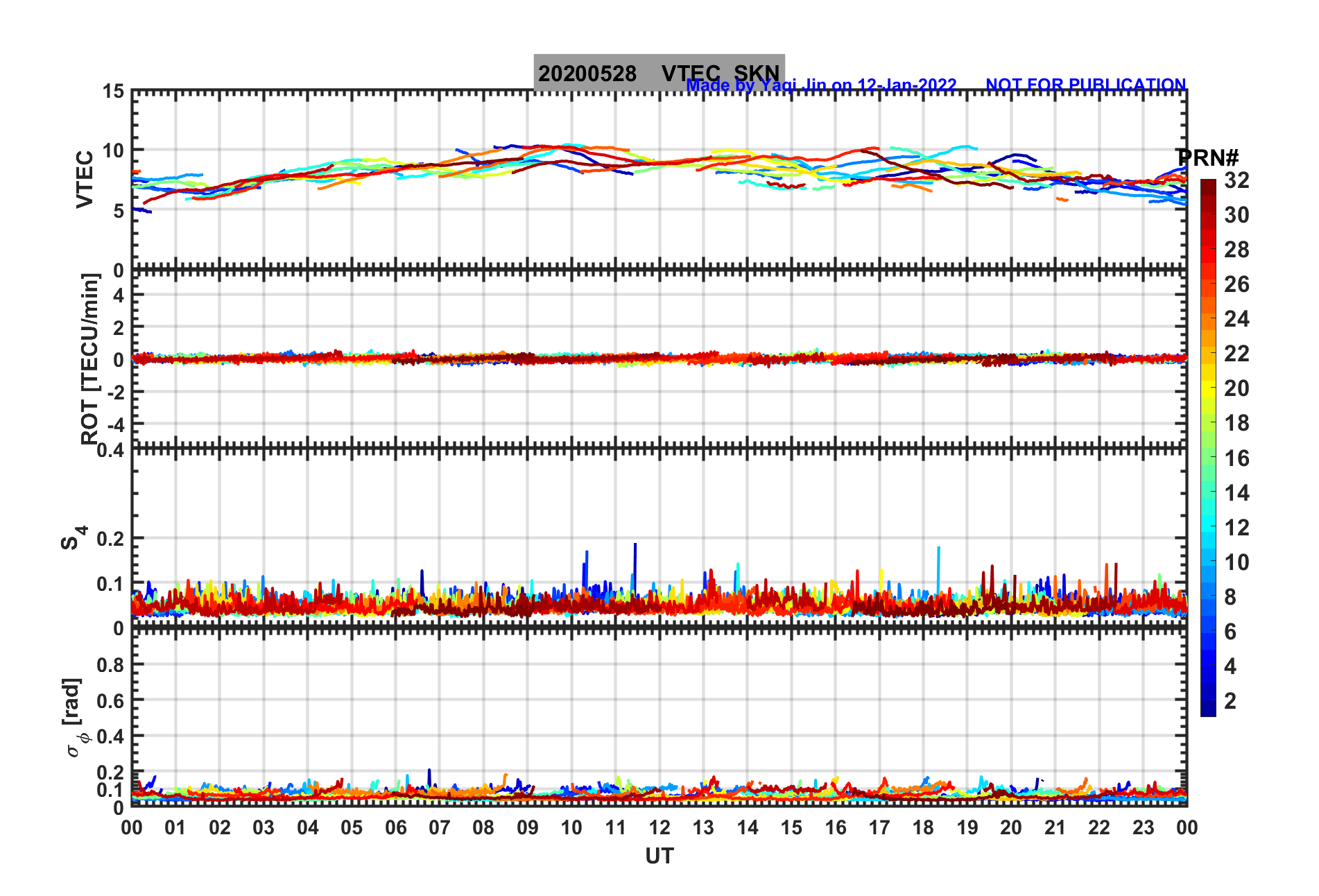Click the 'PRN#' colorbar title
The width and height of the screenshot is (1319, 896).
pyautogui.click(x=1207, y=158)
